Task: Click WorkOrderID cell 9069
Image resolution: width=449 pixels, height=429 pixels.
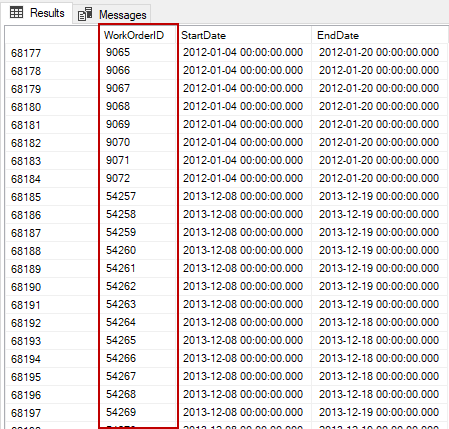Action: pos(137,124)
